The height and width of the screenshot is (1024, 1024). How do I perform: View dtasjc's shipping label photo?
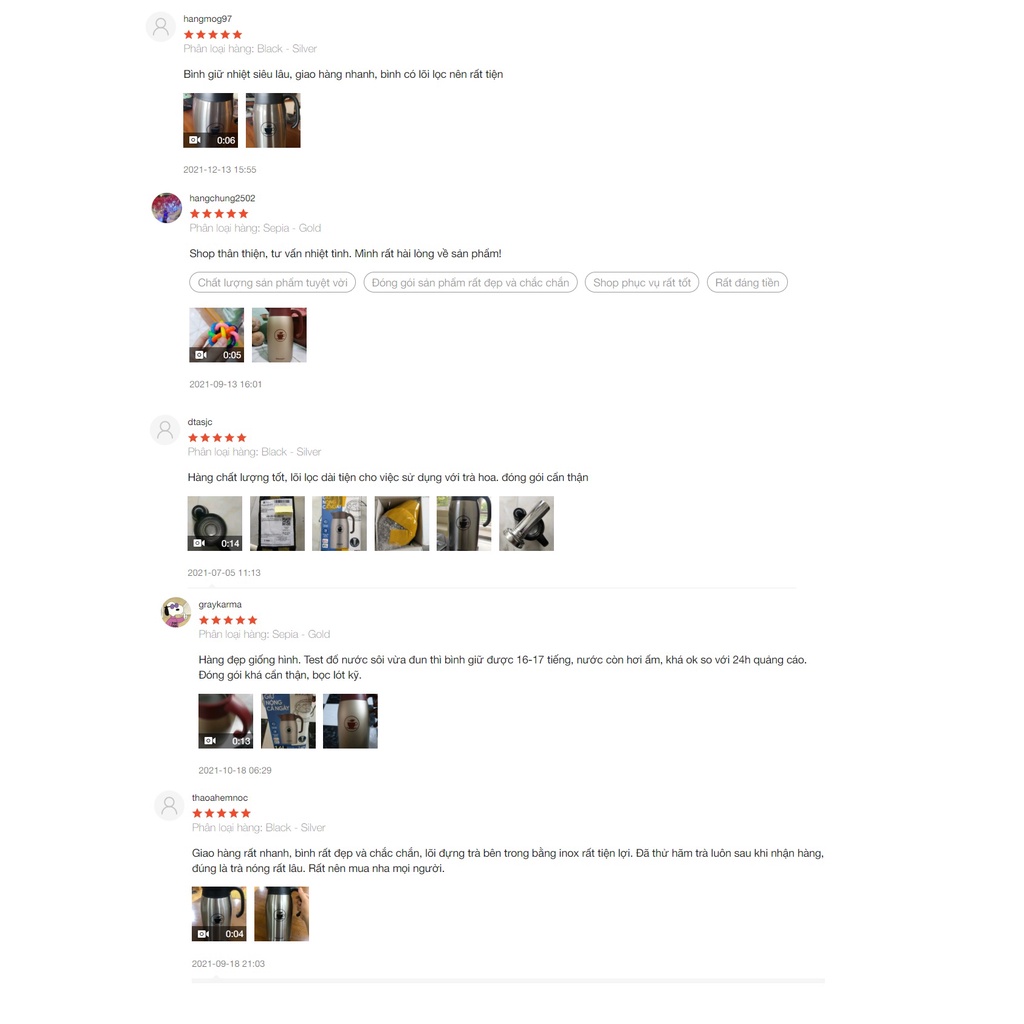point(278,523)
